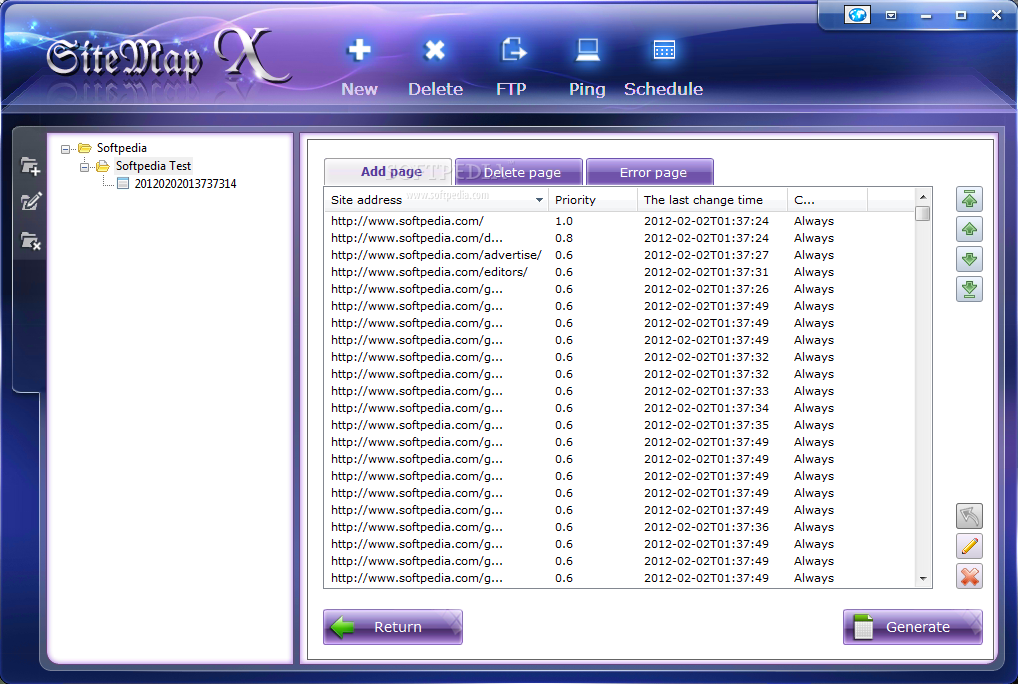Screen dimensions: 1018x684
Task: Click timestamp 2012-02-02T01:37:26
Action: tap(706, 289)
